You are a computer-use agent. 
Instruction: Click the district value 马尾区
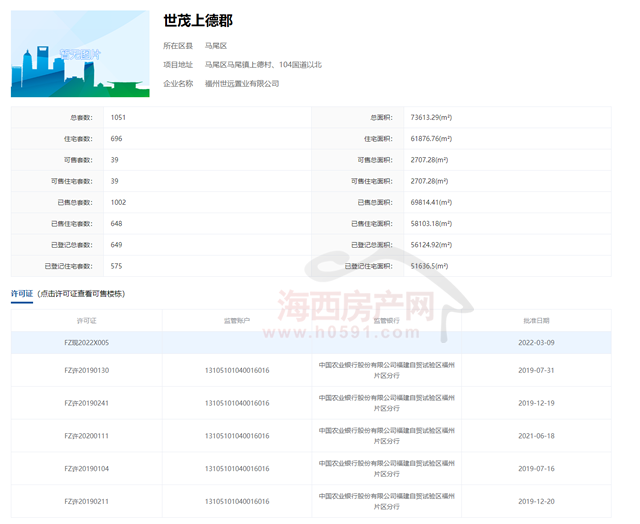[x=216, y=46]
